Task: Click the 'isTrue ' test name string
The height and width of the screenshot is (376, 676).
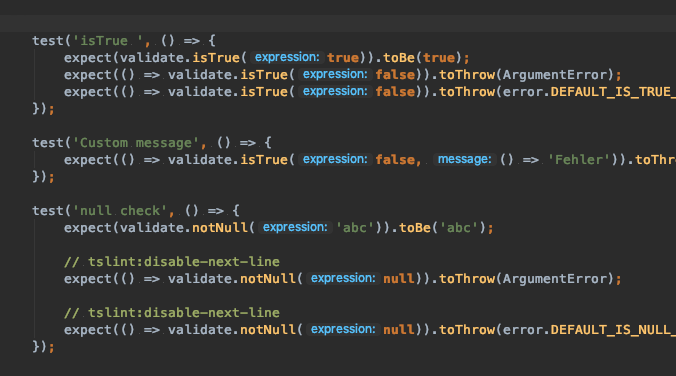Action: tap(107, 41)
